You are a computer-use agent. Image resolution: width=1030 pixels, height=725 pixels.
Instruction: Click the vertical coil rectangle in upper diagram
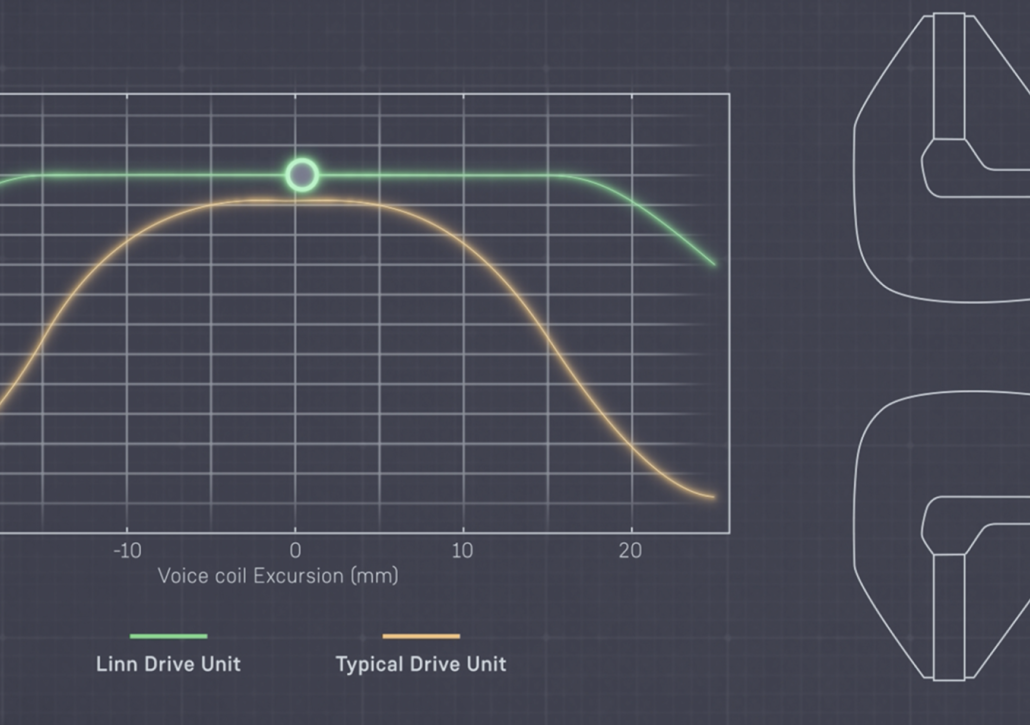(949, 75)
